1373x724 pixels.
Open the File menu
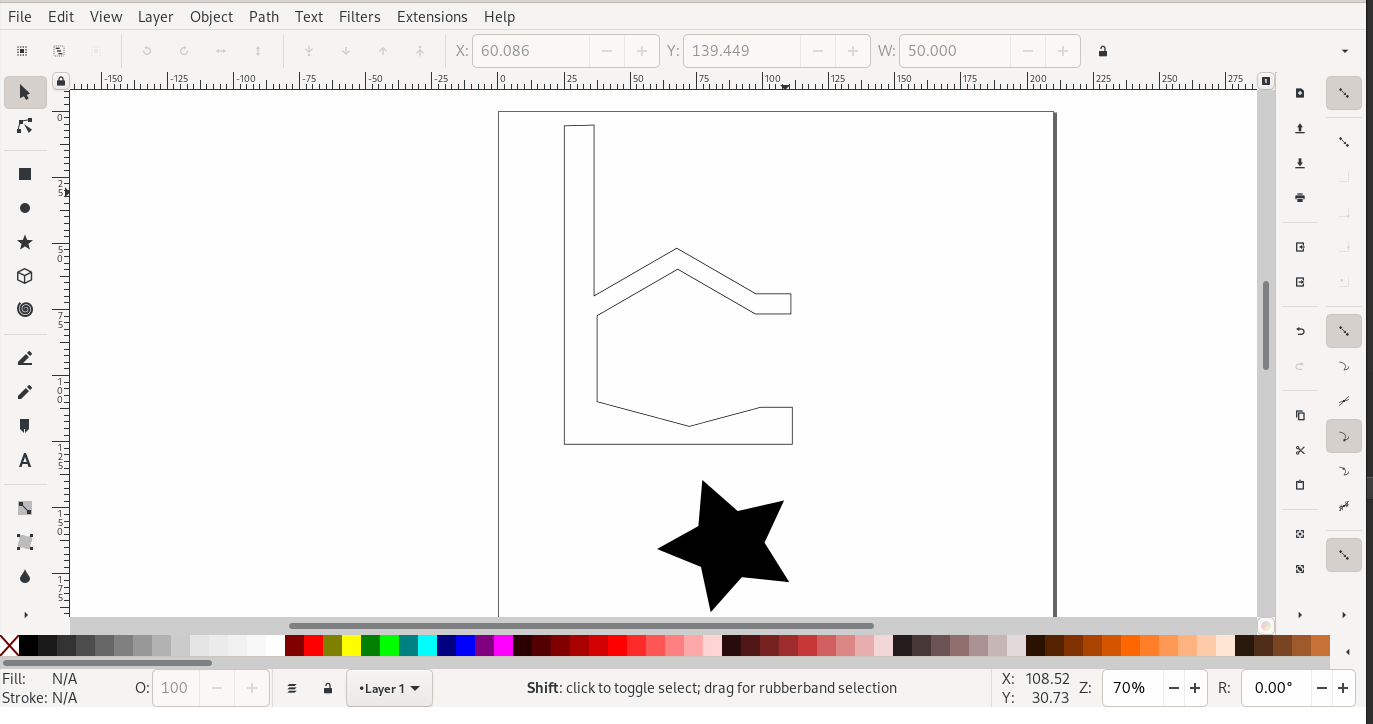pyautogui.click(x=20, y=17)
